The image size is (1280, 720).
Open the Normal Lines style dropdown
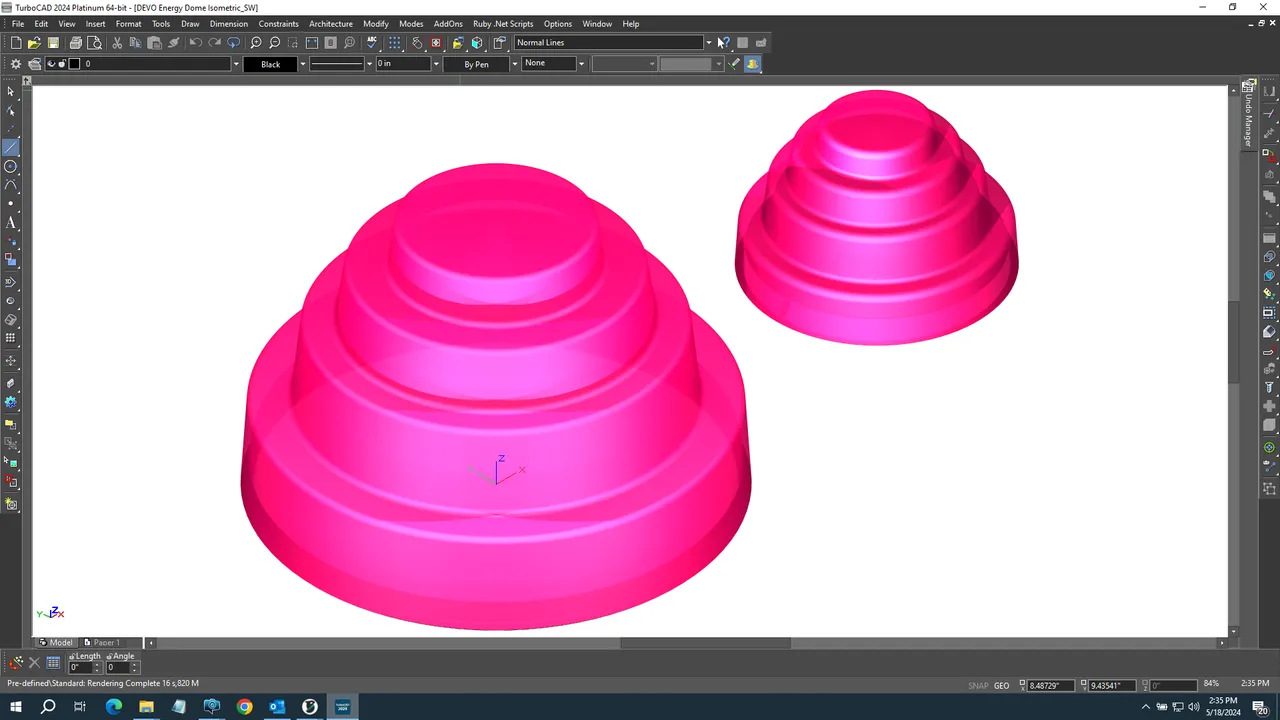708,42
